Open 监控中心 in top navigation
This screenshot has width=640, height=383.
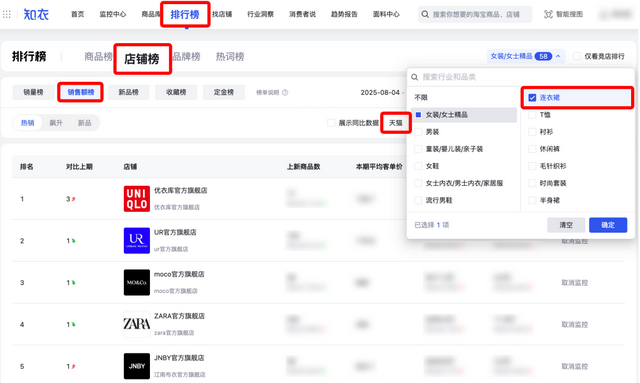coord(113,14)
